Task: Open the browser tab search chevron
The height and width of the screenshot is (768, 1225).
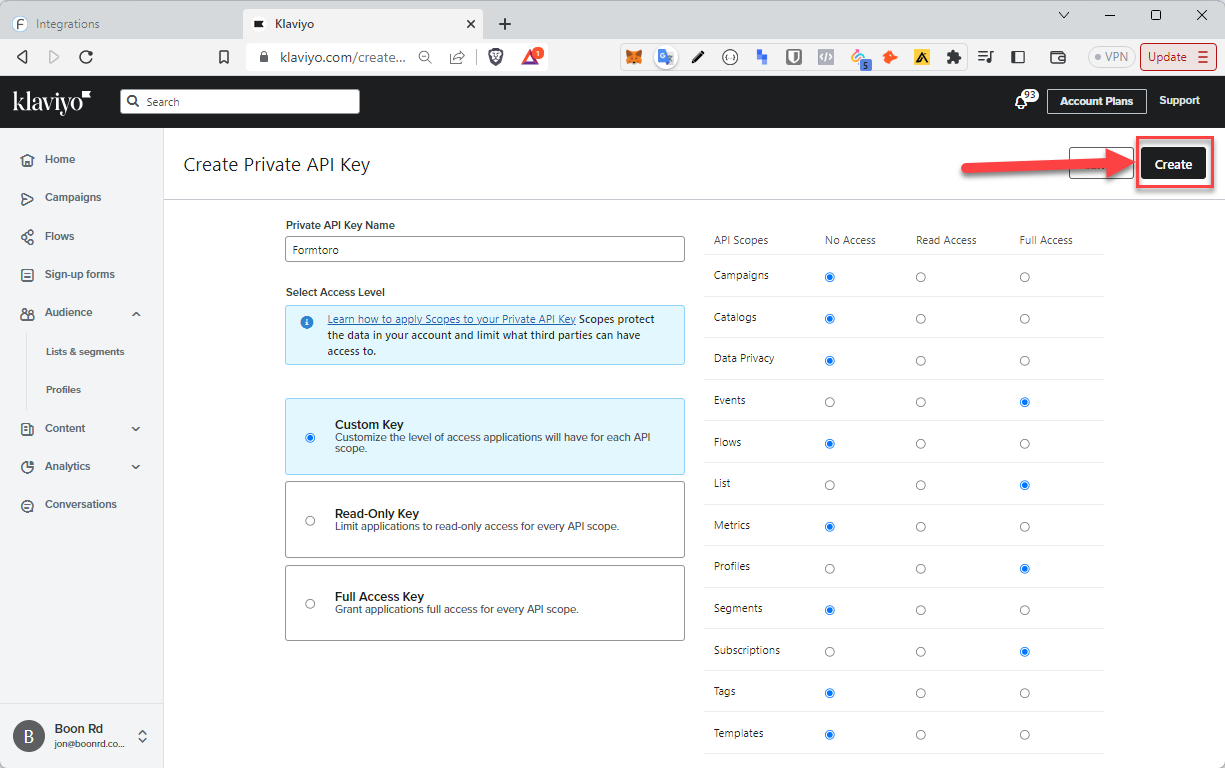Action: coord(1063,15)
